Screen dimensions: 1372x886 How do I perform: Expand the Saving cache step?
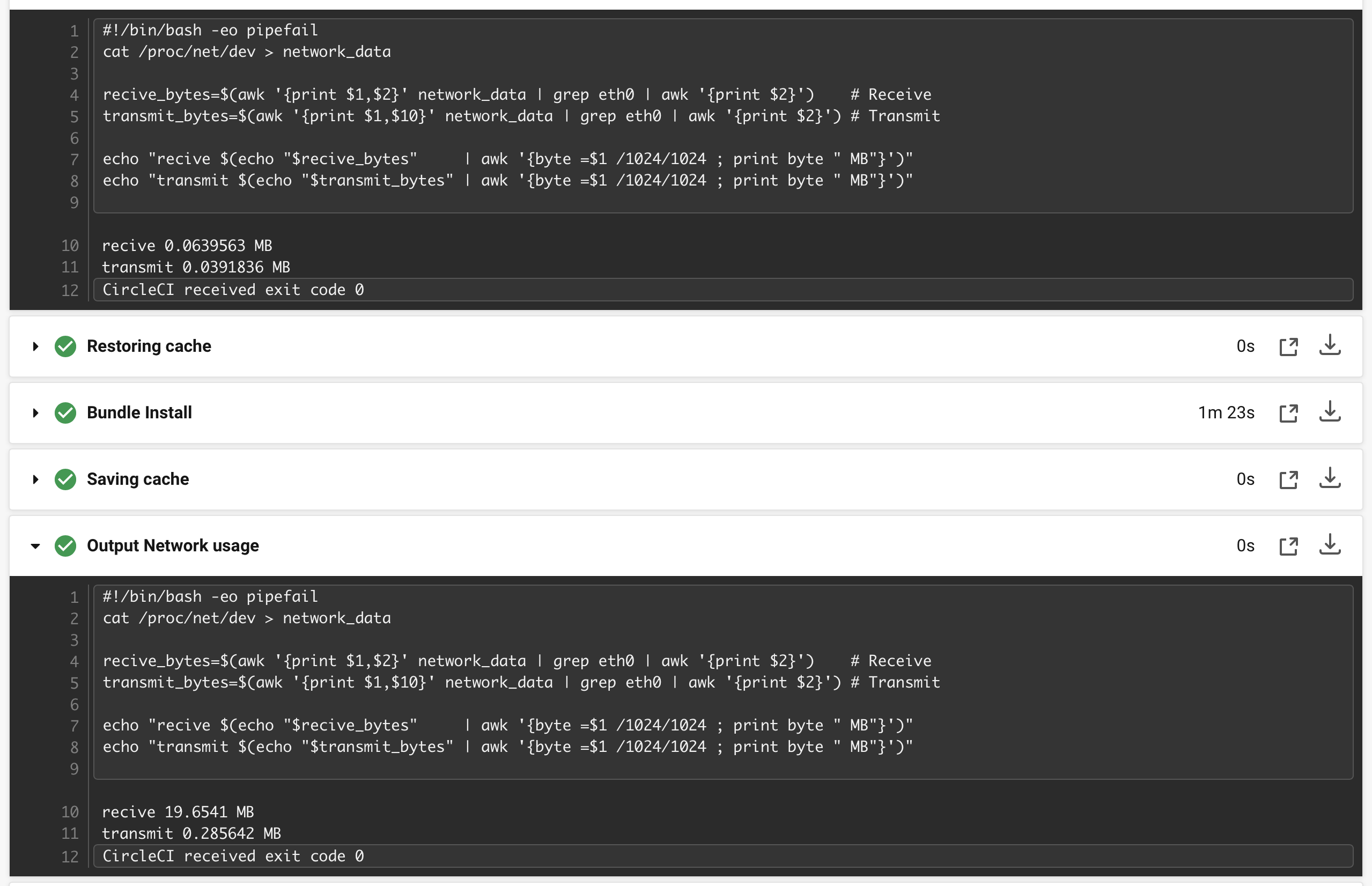click(35, 479)
